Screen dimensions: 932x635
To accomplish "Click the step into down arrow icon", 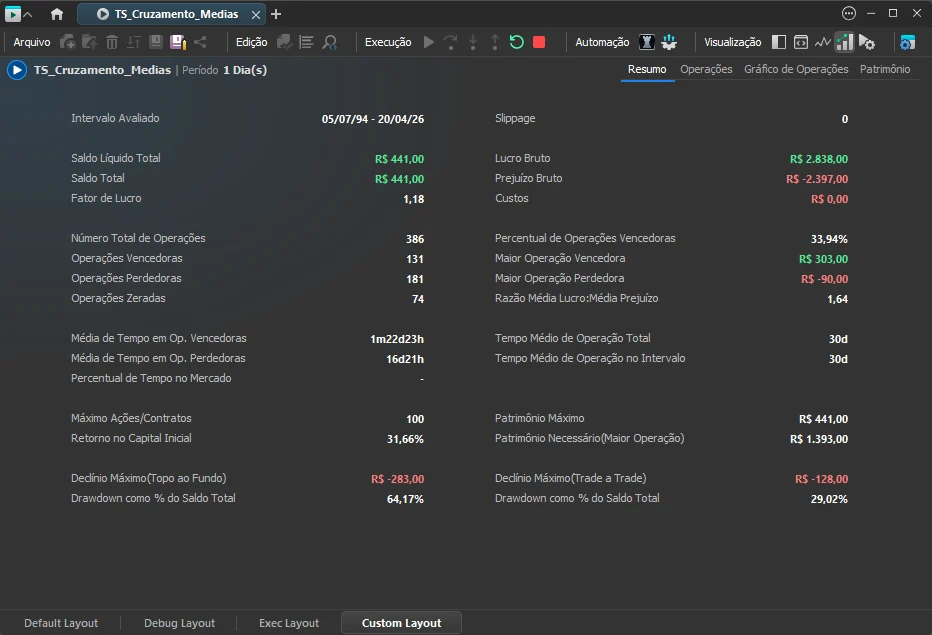I will [473, 42].
